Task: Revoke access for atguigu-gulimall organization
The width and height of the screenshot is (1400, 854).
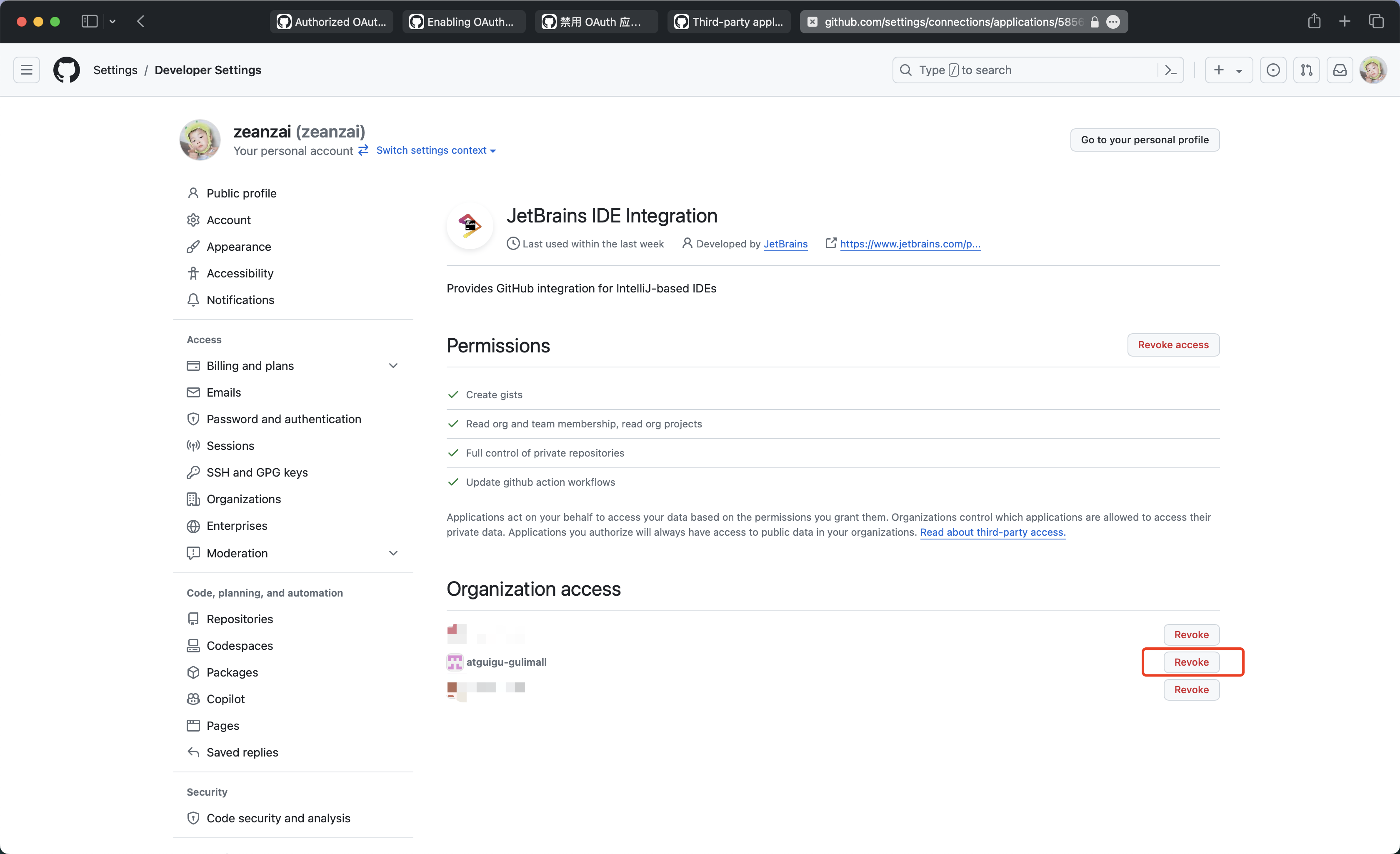Action: (1191, 662)
